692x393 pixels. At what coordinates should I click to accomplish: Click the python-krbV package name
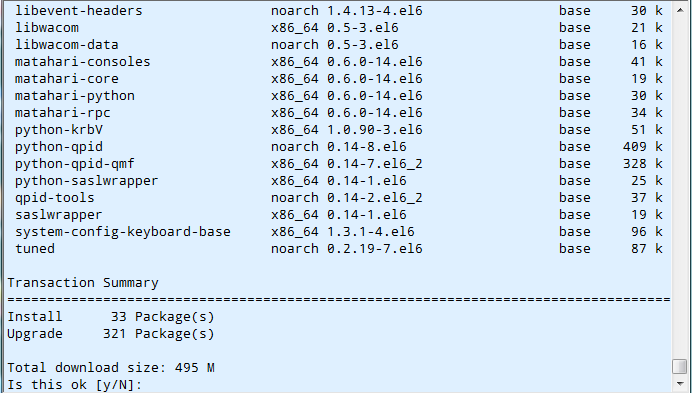(59, 129)
